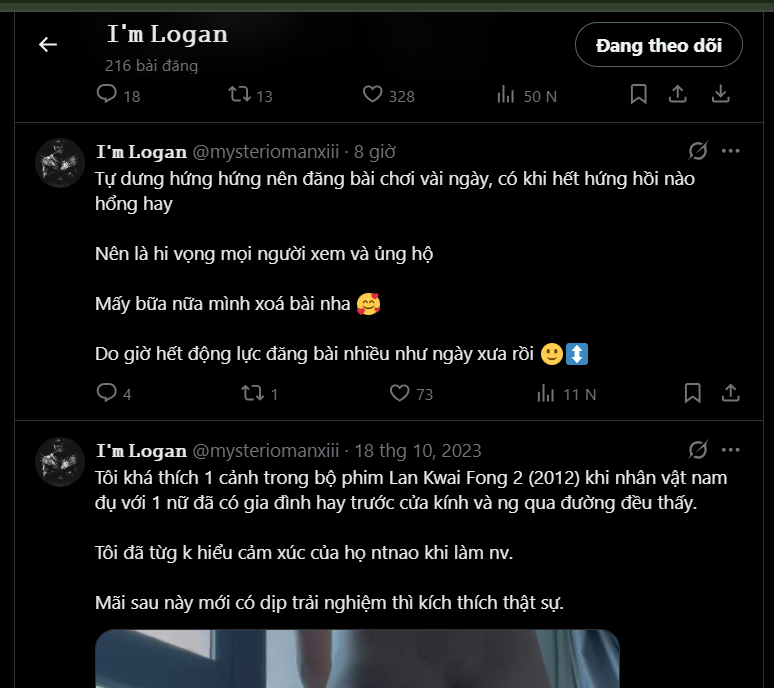Share the top post
The width and height of the screenshot is (774, 688).
[678, 94]
